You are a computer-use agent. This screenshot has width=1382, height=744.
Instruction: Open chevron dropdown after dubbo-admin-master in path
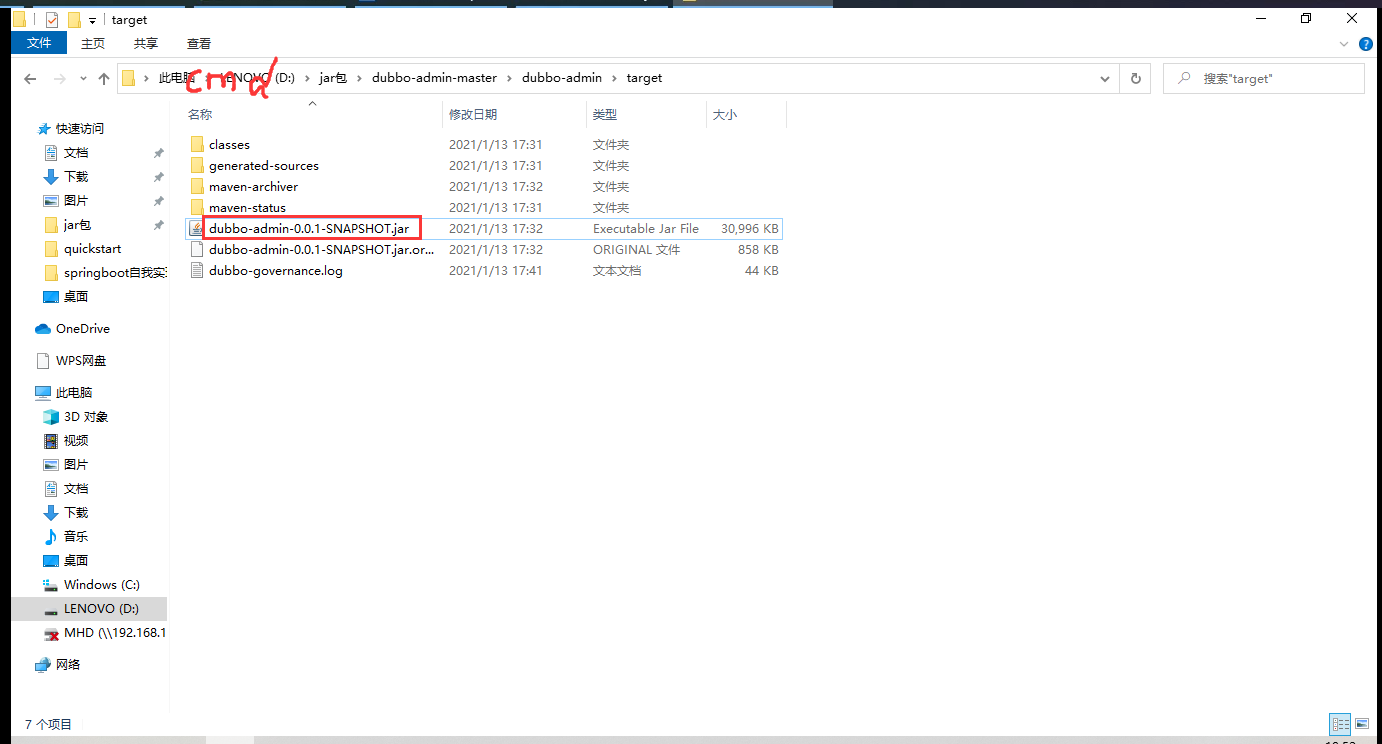508,78
